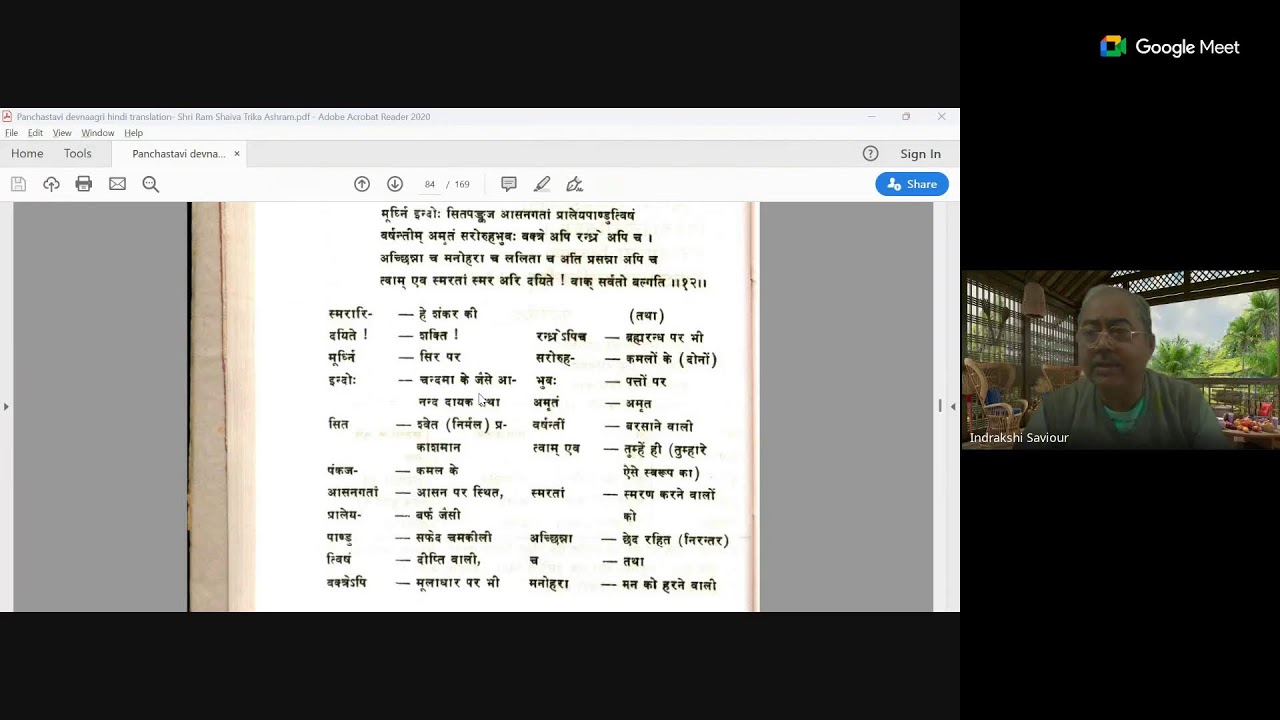
Task: Click the Sign In link
Action: tap(920, 154)
